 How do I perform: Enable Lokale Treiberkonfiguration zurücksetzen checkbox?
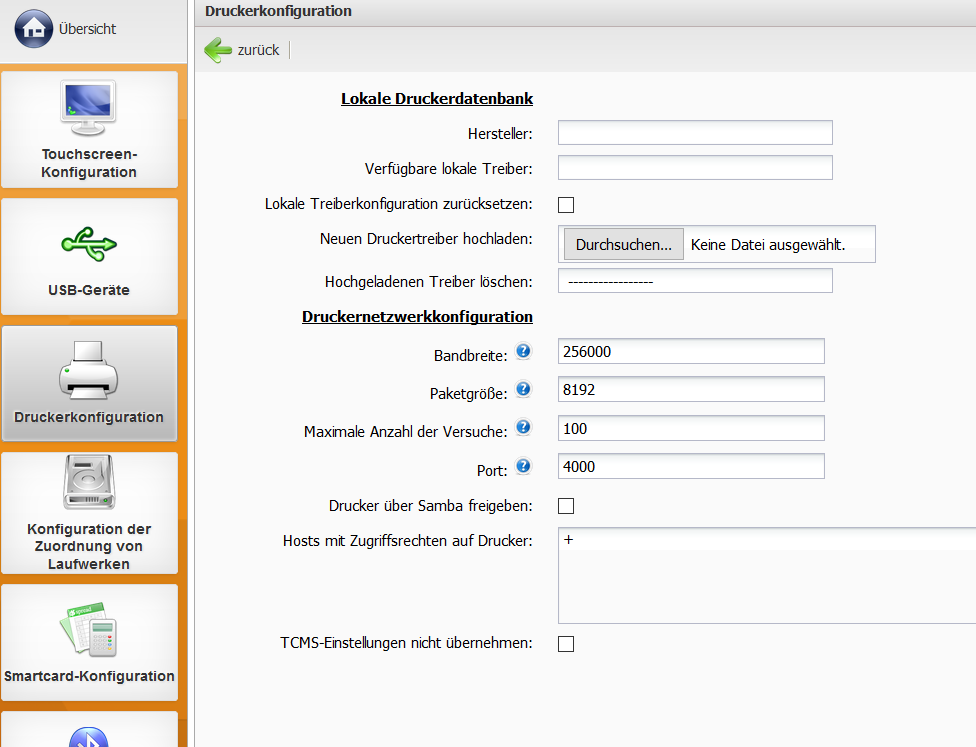566,205
